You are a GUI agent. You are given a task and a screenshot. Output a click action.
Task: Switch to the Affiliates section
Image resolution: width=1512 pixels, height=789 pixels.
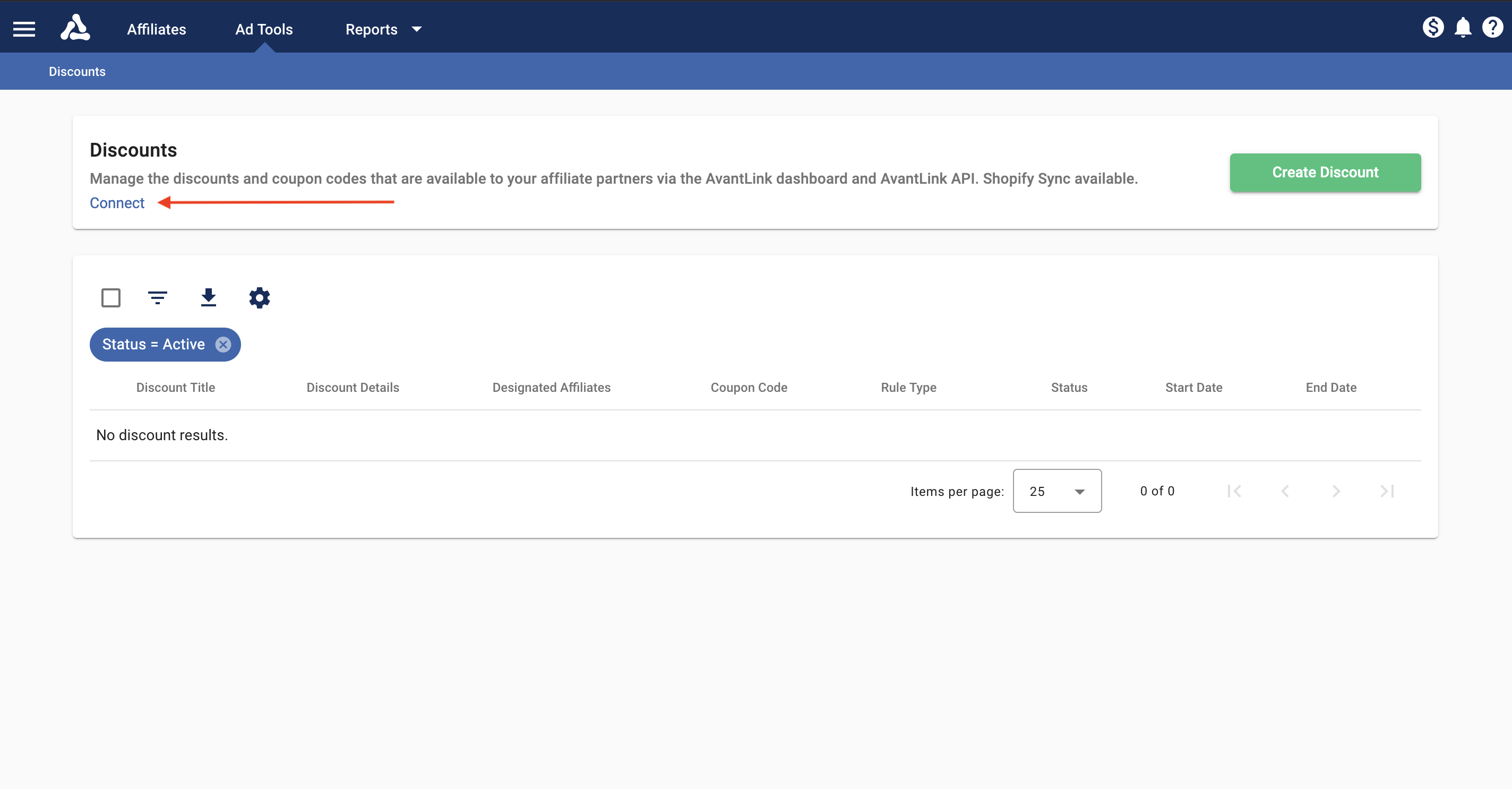(x=156, y=29)
